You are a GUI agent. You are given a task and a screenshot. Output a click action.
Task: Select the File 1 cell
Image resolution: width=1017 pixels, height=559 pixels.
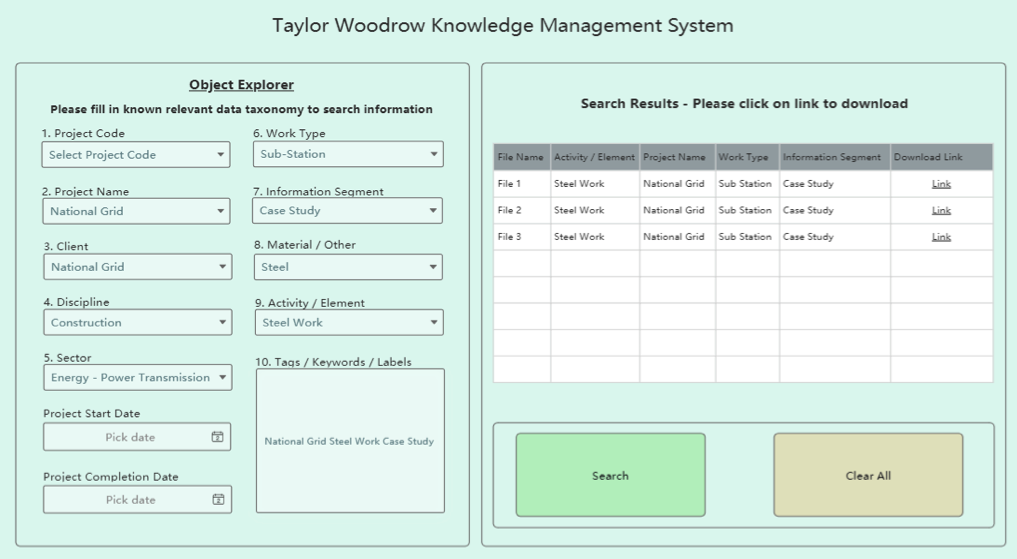[x=521, y=184]
